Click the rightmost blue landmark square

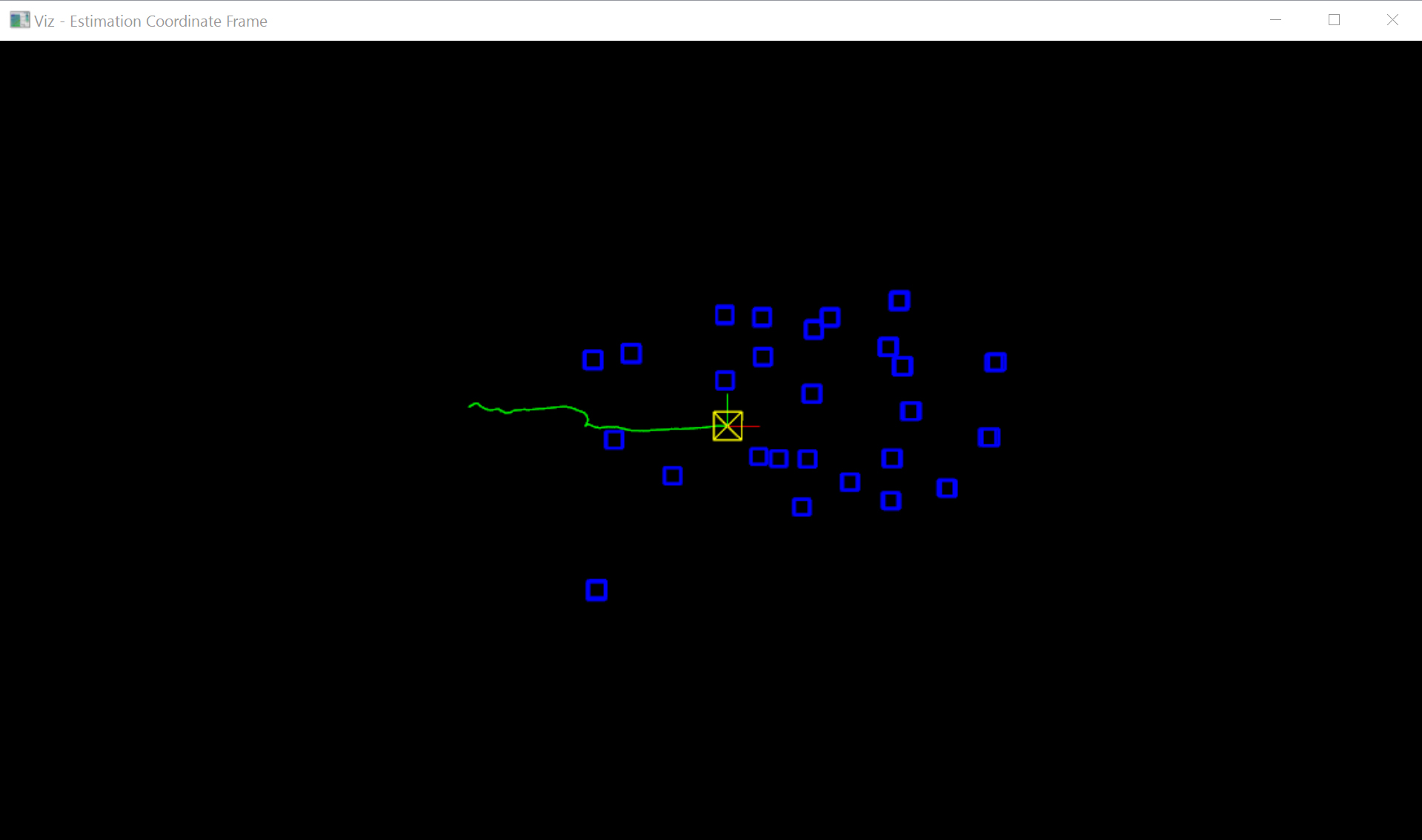[x=996, y=362]
